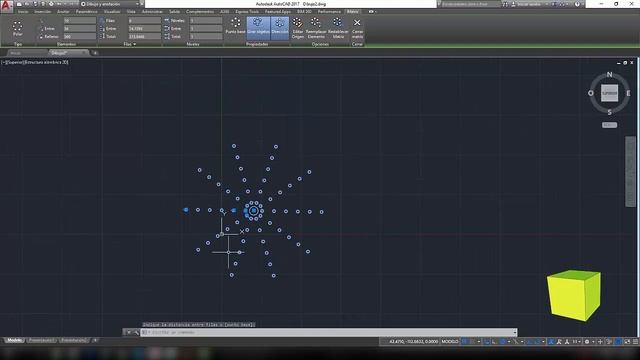Screen dimensions: 640x360
Task: Click the annotation monitor plus icon
Action: 600,342
